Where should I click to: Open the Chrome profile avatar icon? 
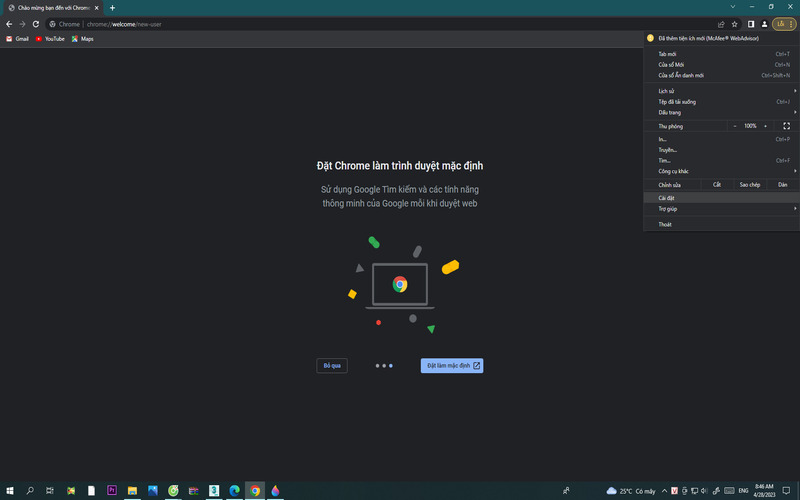(764, 24)
